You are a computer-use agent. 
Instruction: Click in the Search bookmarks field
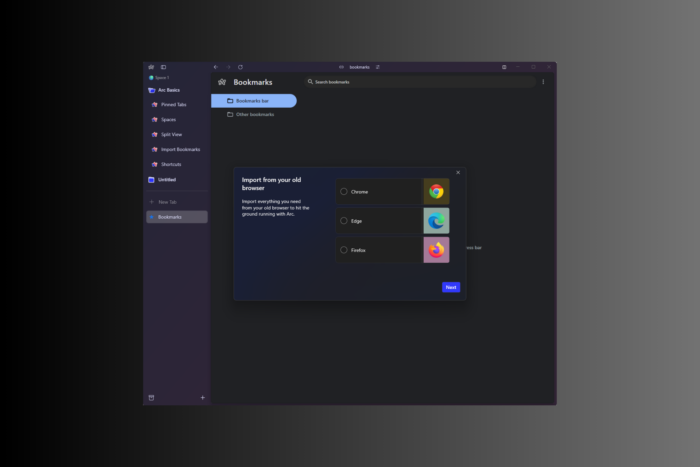[420, 82]
